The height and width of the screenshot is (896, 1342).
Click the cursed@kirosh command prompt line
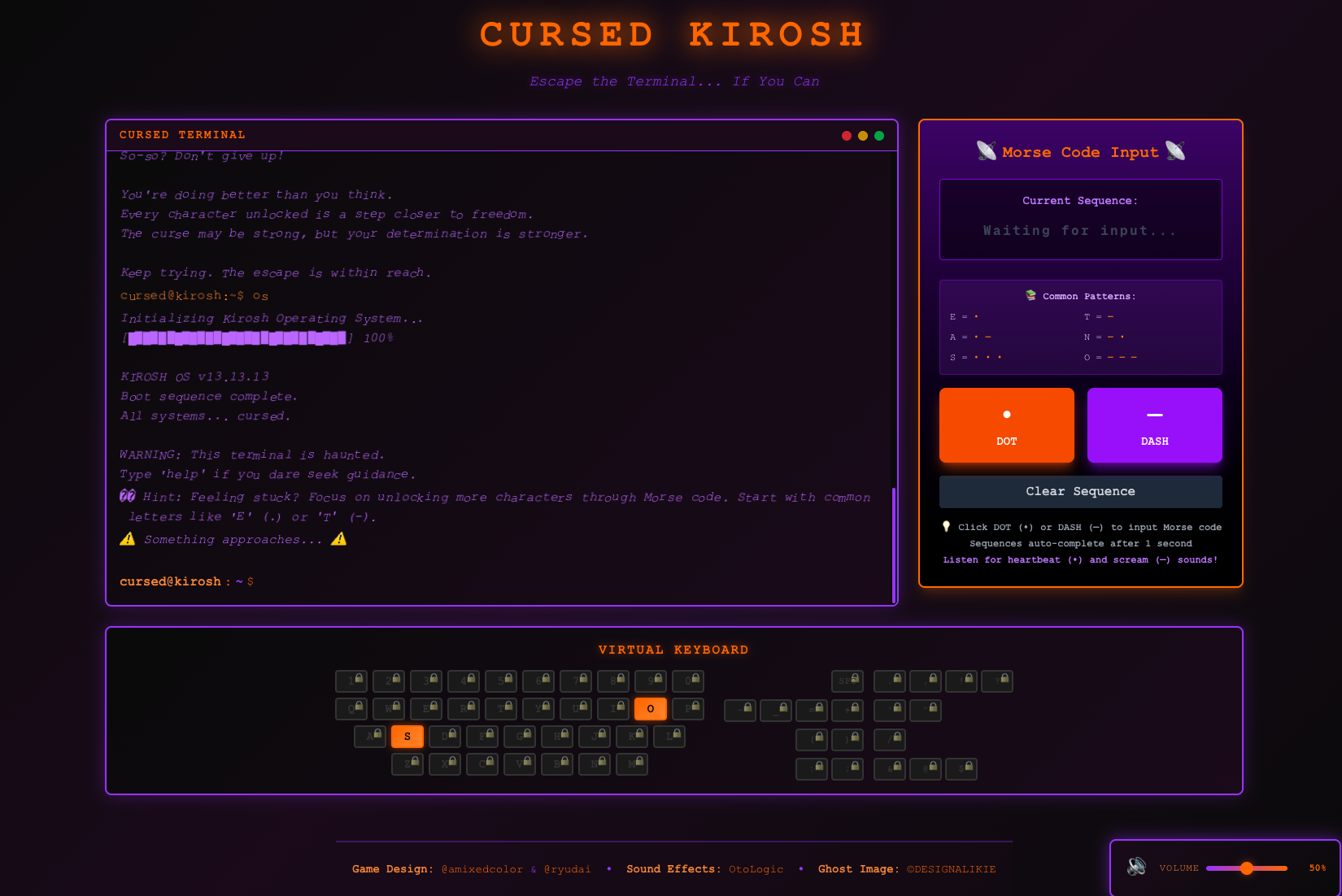(185, 581)
